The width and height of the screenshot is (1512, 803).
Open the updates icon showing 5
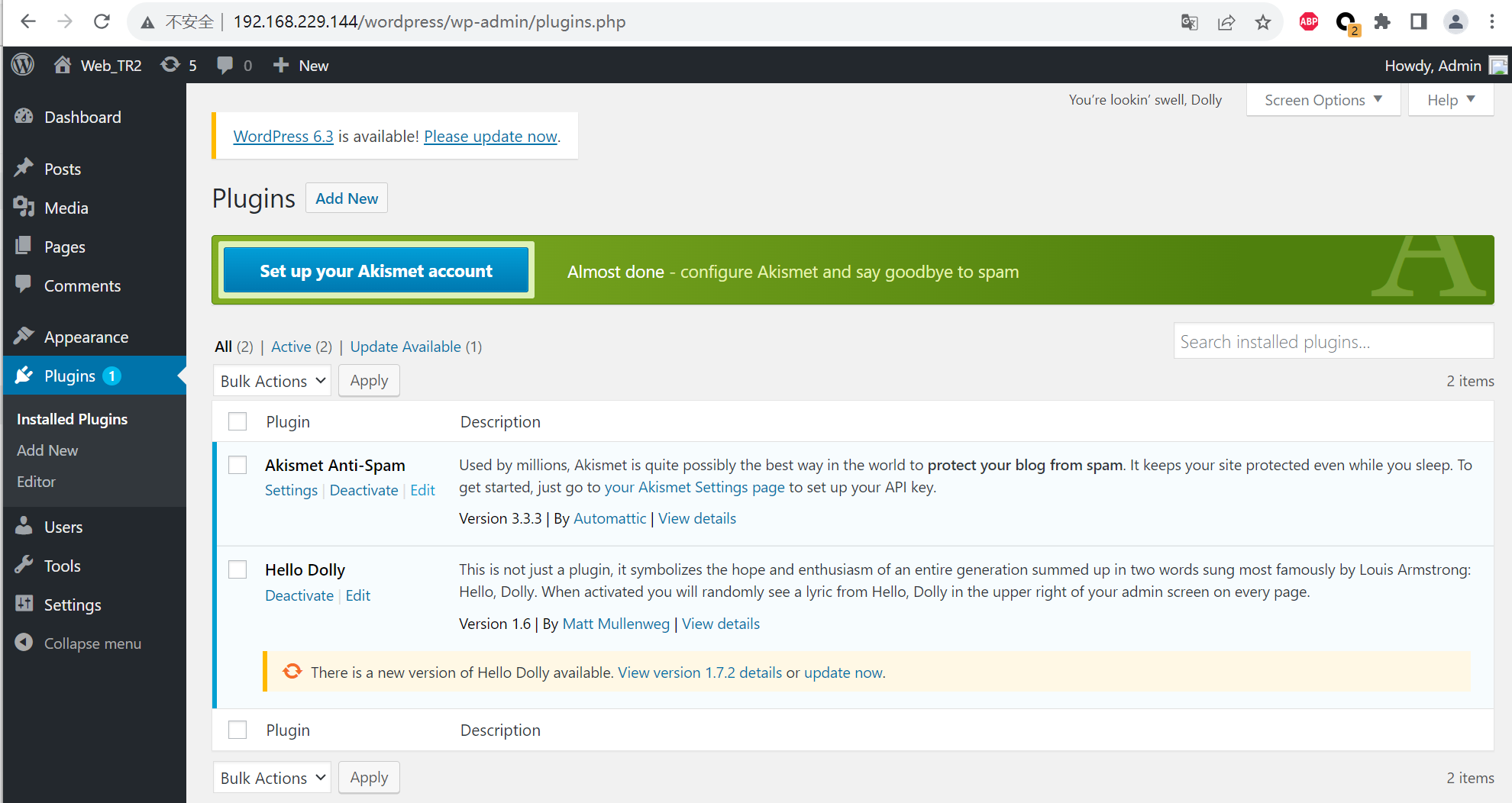(170, 65)
